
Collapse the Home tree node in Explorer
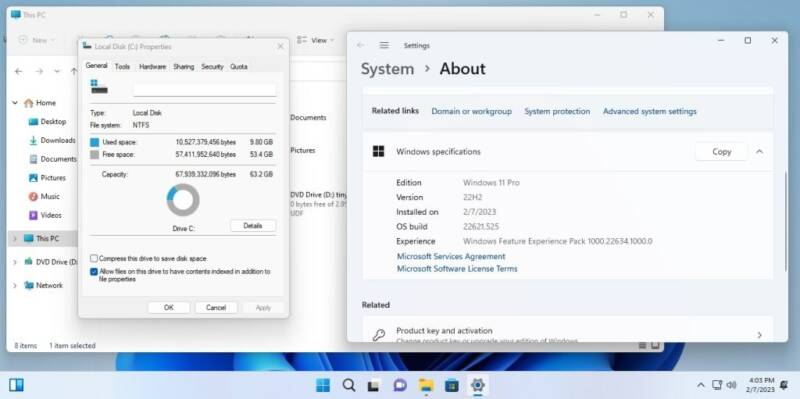click(15, 103)
